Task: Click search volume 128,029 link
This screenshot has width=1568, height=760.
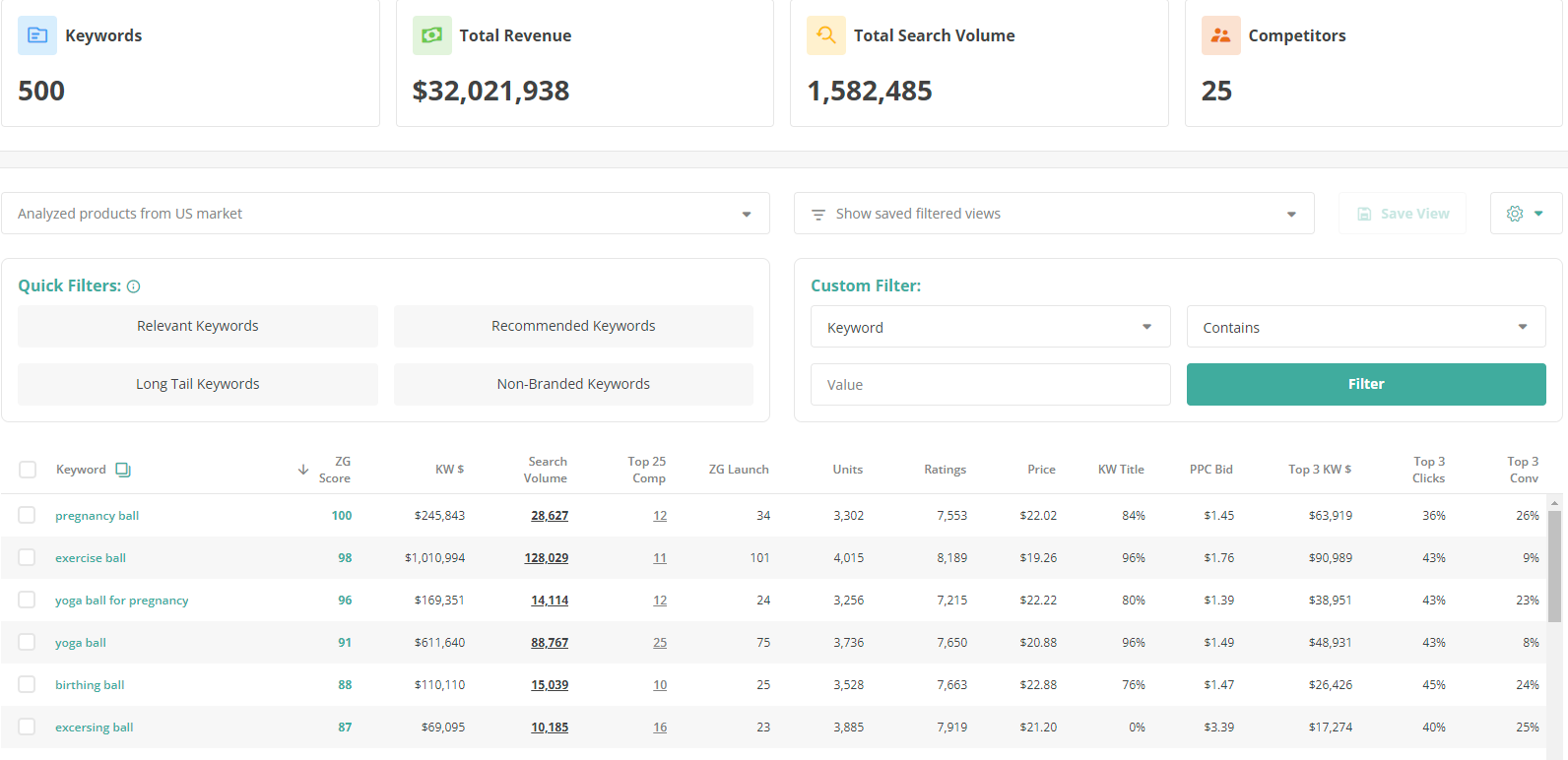Action: pos(546,558)
